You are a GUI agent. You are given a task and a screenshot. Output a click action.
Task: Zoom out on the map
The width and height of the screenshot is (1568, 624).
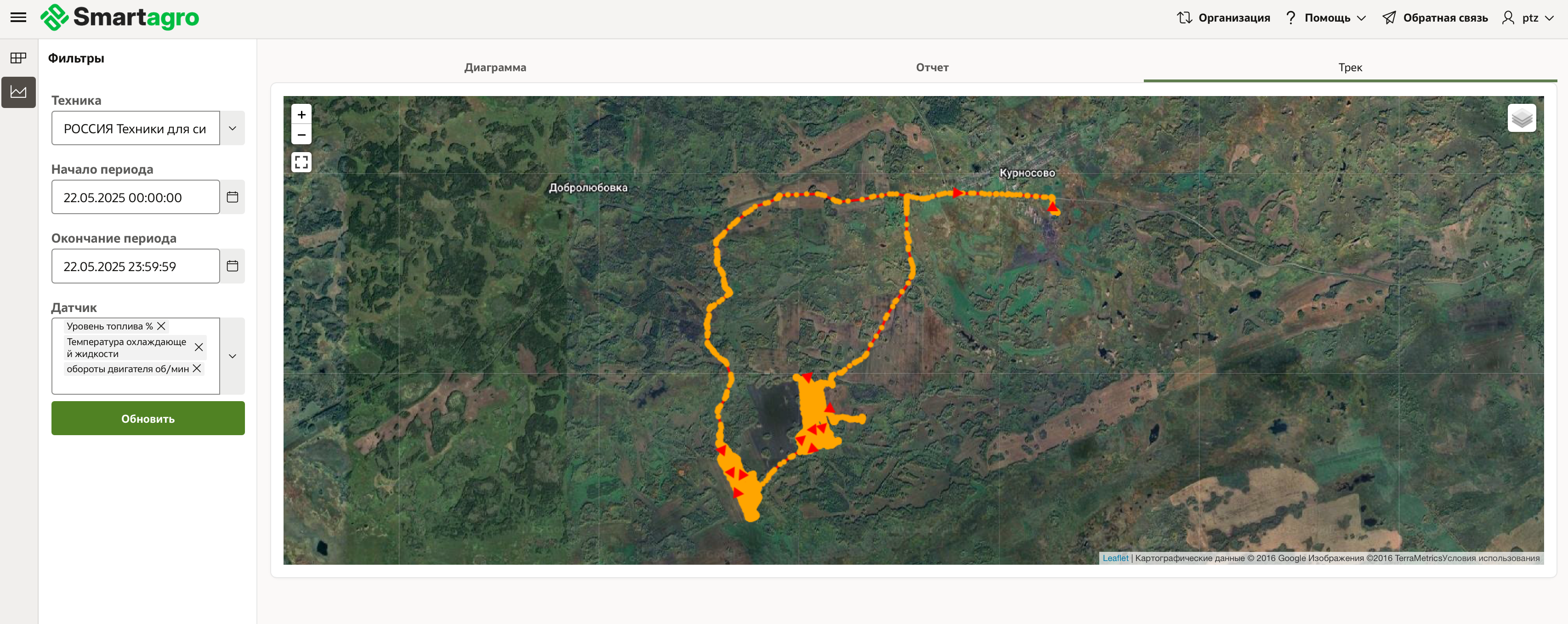point(301,135)
